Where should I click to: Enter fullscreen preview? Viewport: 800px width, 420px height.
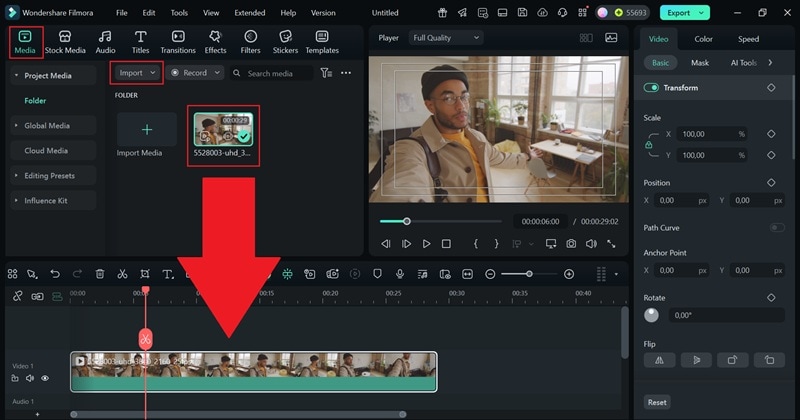(x=611, y=244)
